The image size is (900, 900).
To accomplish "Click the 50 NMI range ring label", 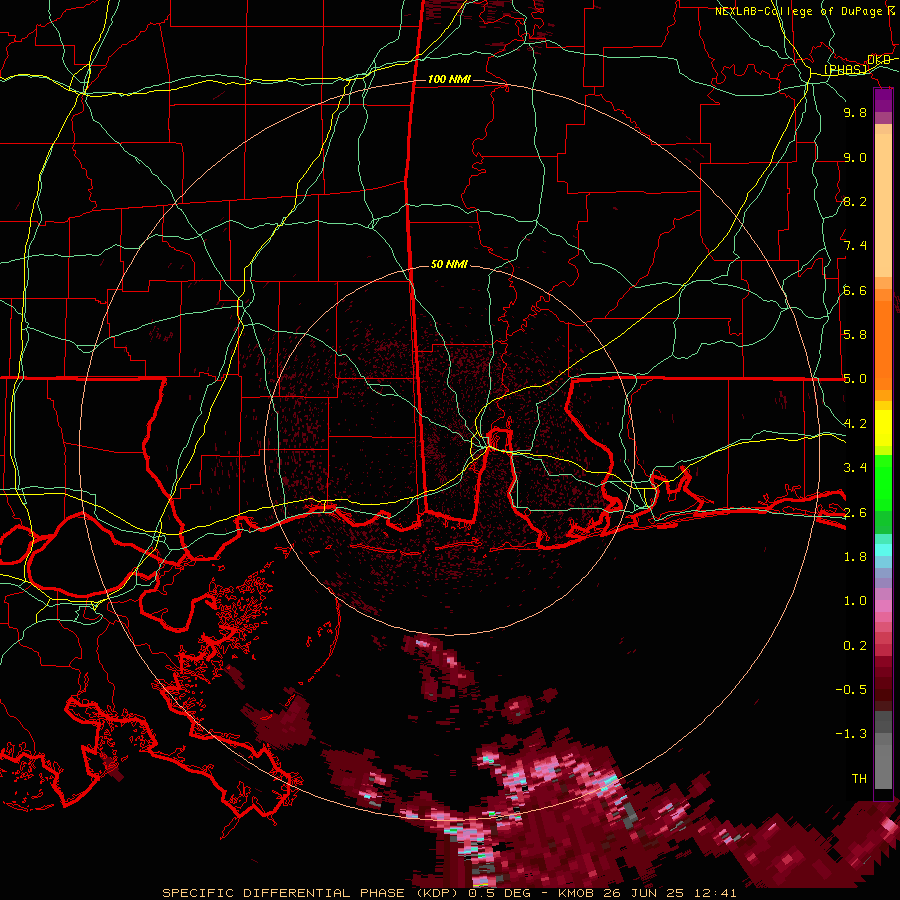I will (449, 264).
